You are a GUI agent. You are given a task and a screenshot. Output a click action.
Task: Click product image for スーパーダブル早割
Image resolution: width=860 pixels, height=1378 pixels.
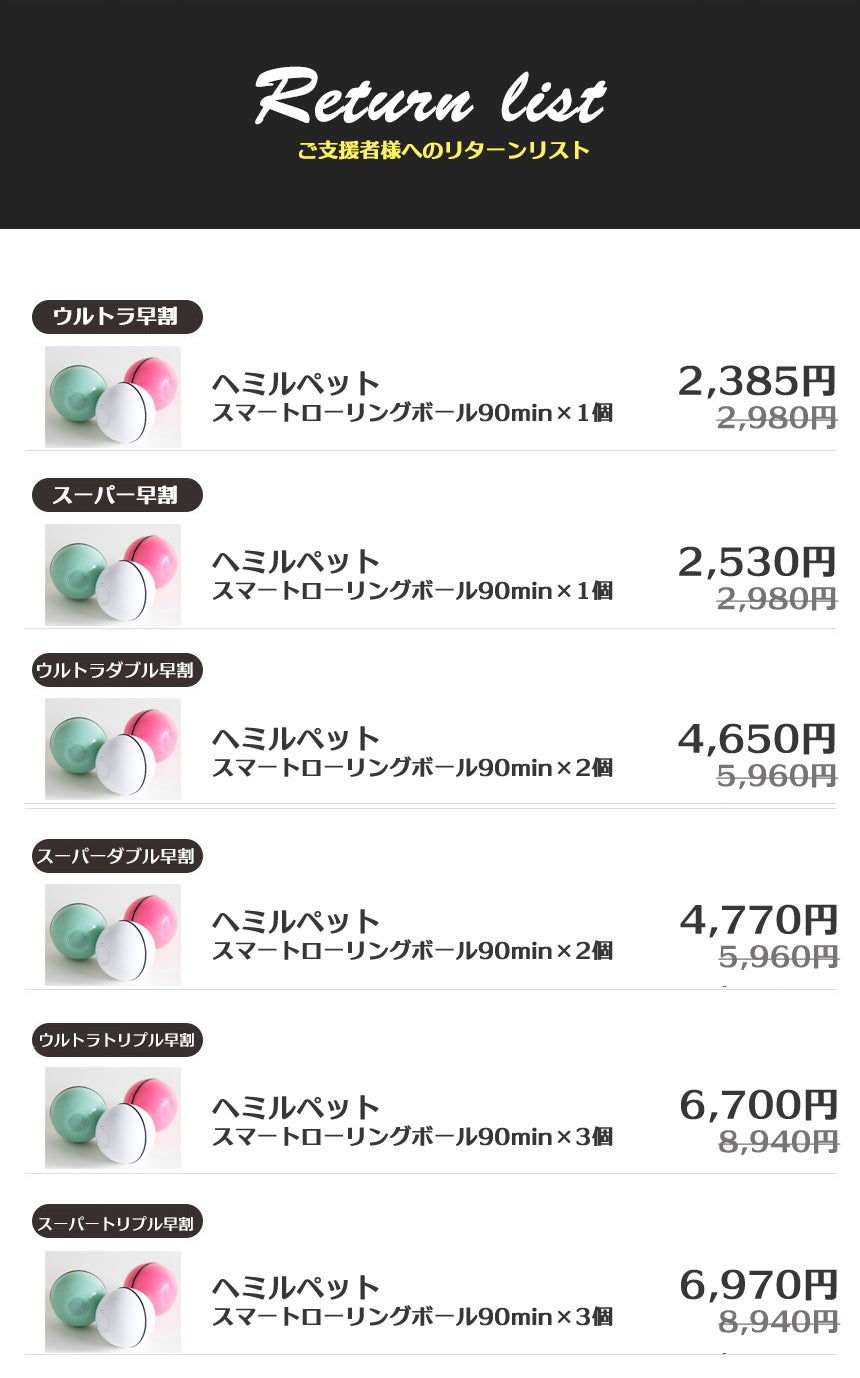(x=113, y=934)
